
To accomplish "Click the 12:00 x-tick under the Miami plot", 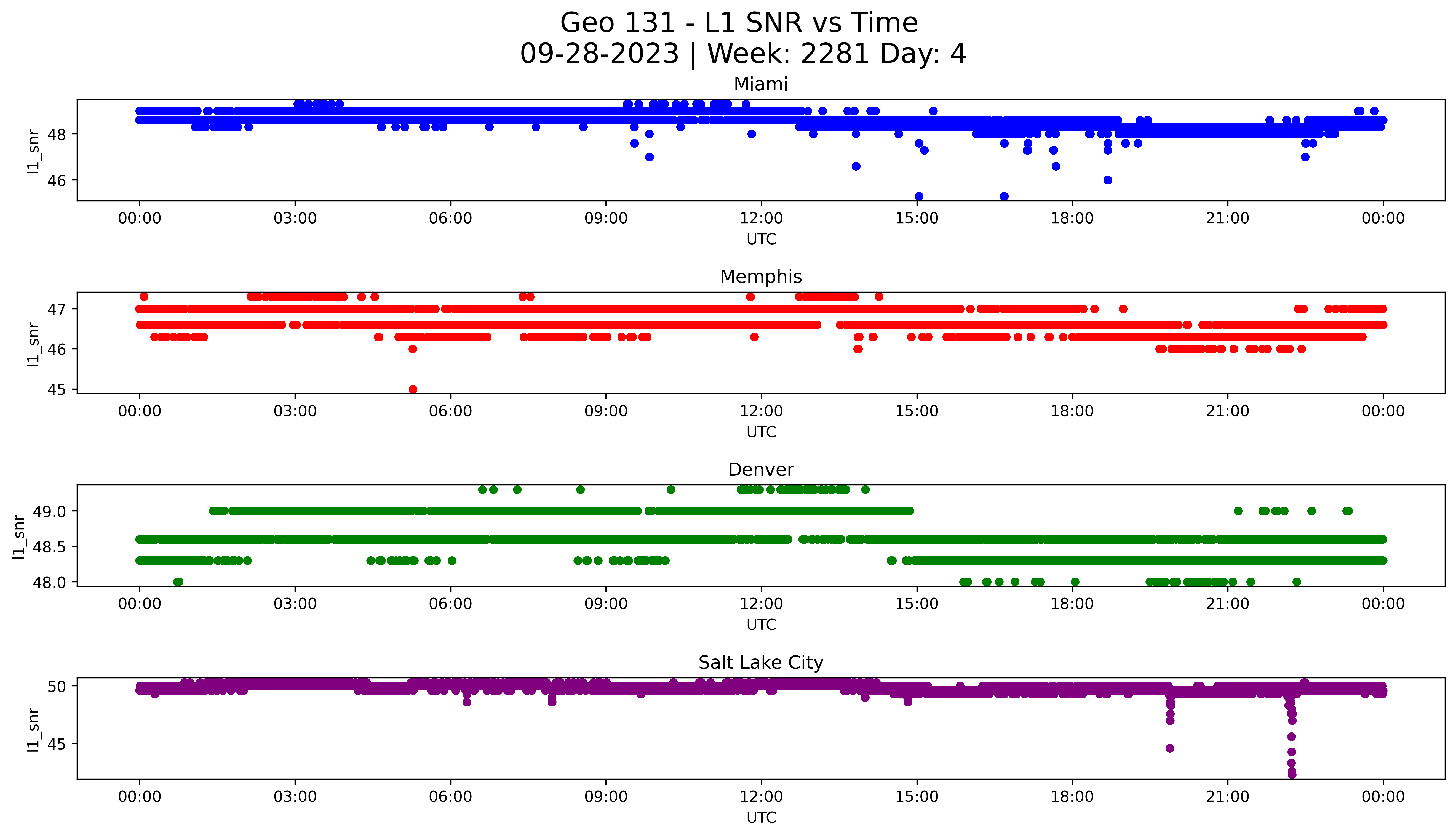I will tap(761, 219).
